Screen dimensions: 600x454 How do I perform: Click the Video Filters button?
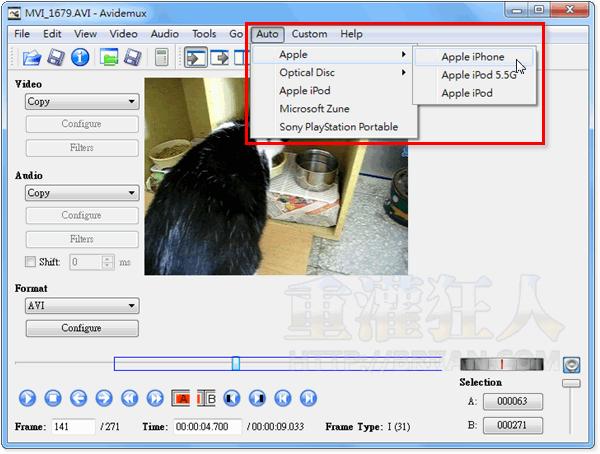click(82, 148)
